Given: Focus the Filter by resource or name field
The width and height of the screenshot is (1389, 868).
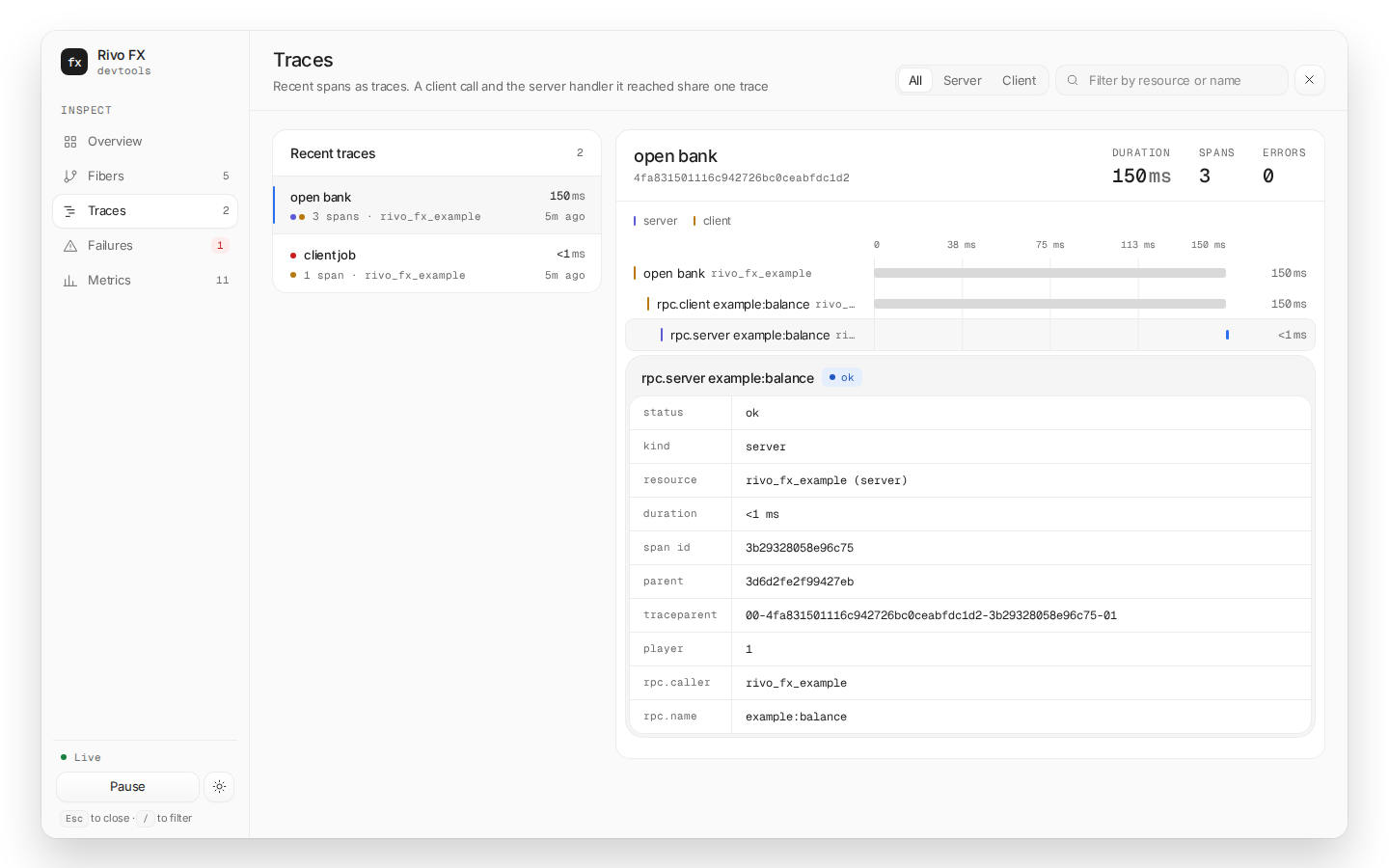Looking at the screenshot, I should [x=1172, y=81].
